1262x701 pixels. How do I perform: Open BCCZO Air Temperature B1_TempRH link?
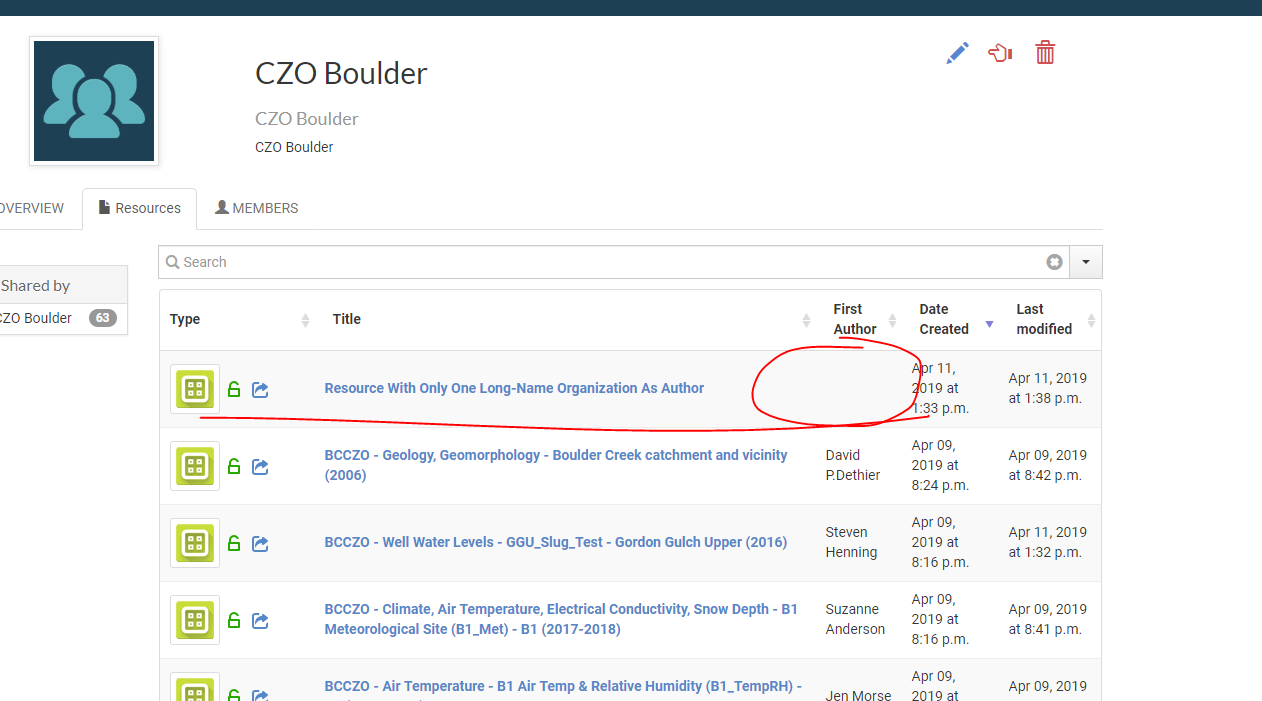click(x=563, y=687)
